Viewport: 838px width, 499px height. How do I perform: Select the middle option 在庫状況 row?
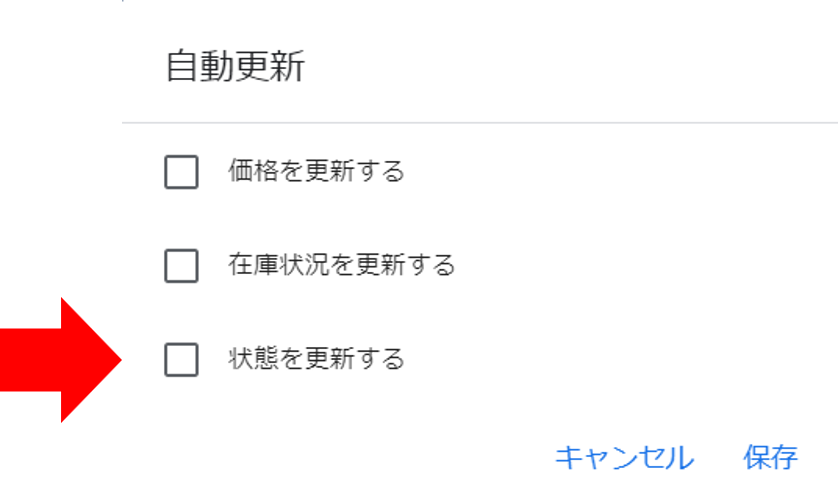[181, 266]
